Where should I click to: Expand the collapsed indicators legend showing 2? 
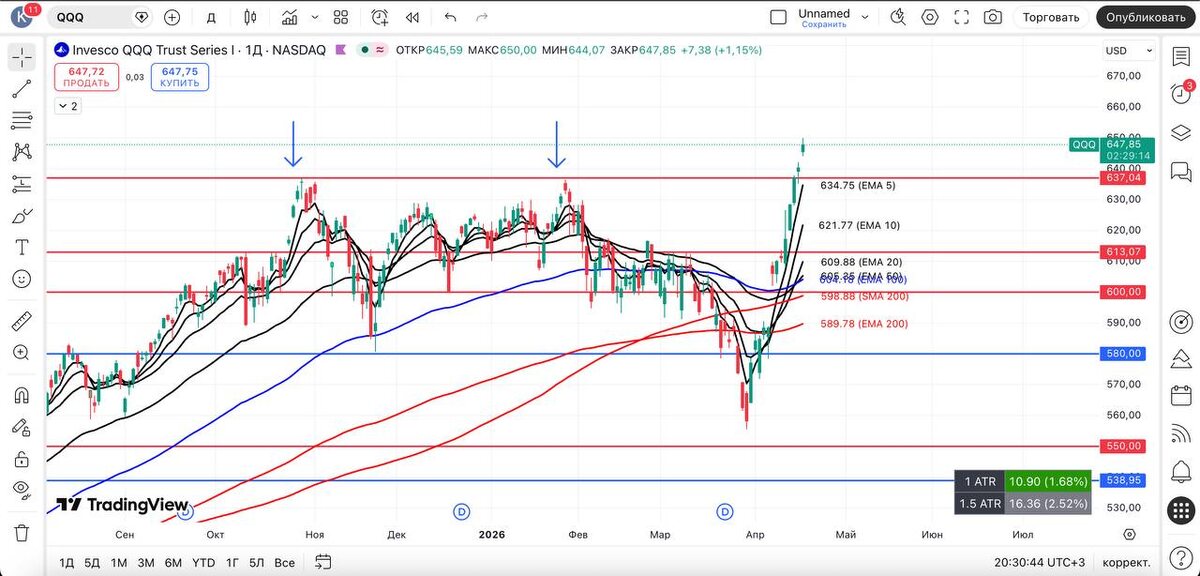(x=68, y=105)
